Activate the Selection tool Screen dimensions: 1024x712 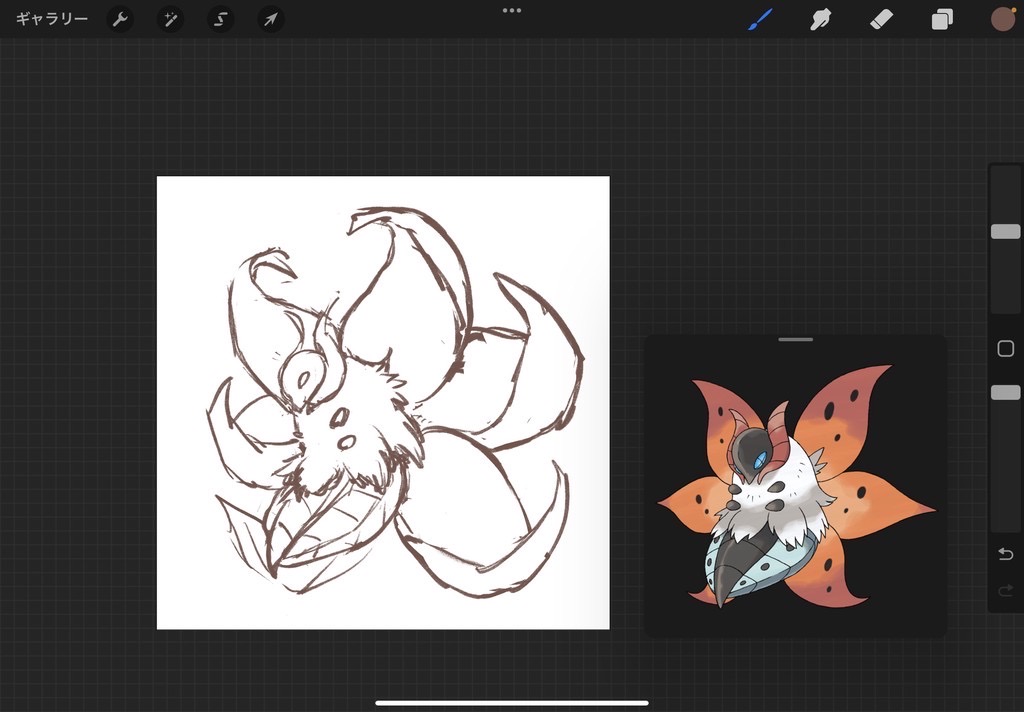(x=220, y=19)
